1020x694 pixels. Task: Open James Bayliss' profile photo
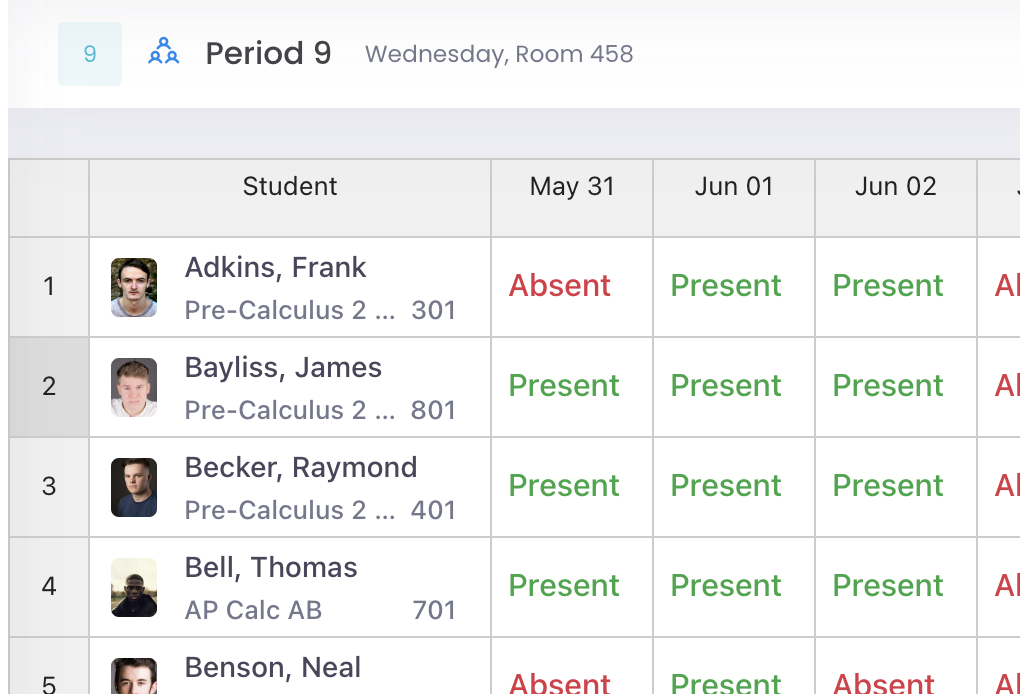[x=134, y=388]
